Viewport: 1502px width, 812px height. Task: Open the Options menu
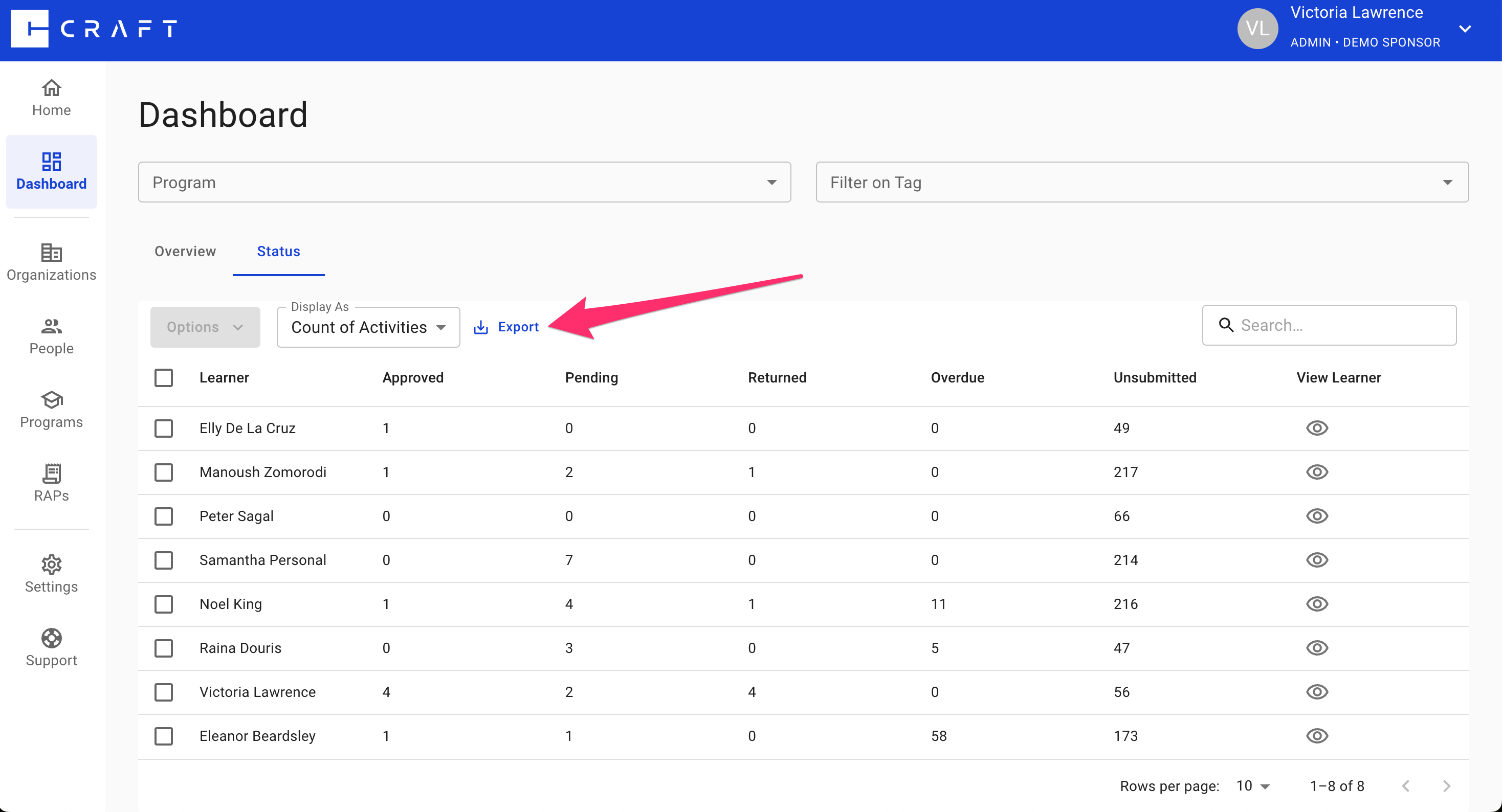[x=204, y=326]
